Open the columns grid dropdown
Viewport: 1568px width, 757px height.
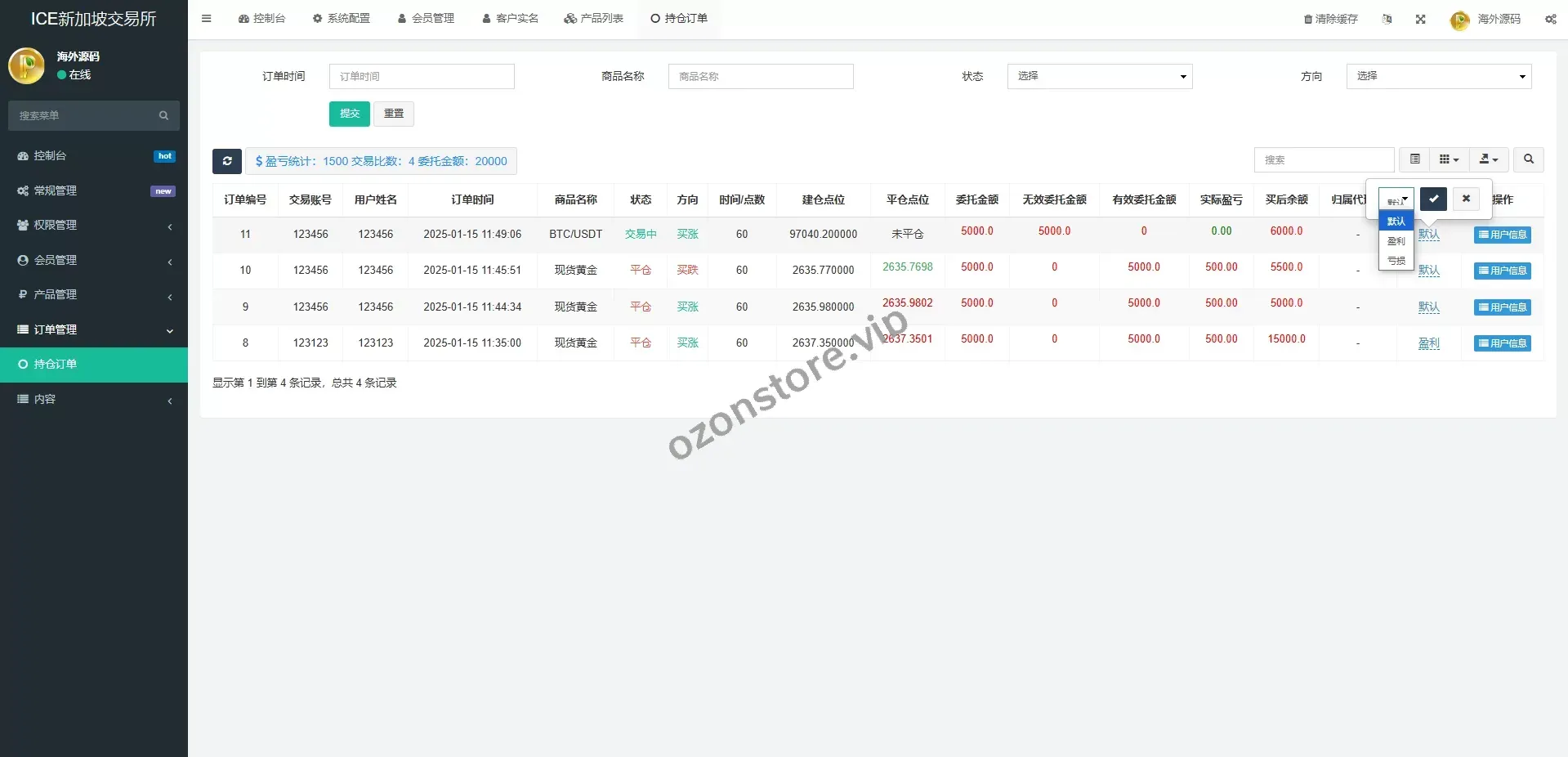(1449, 159)
